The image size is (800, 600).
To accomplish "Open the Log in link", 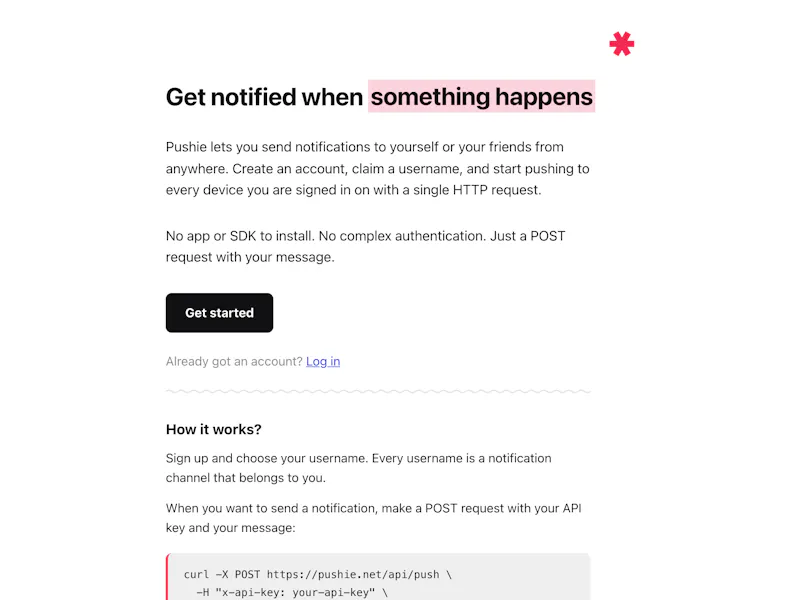I will point(323,361).
